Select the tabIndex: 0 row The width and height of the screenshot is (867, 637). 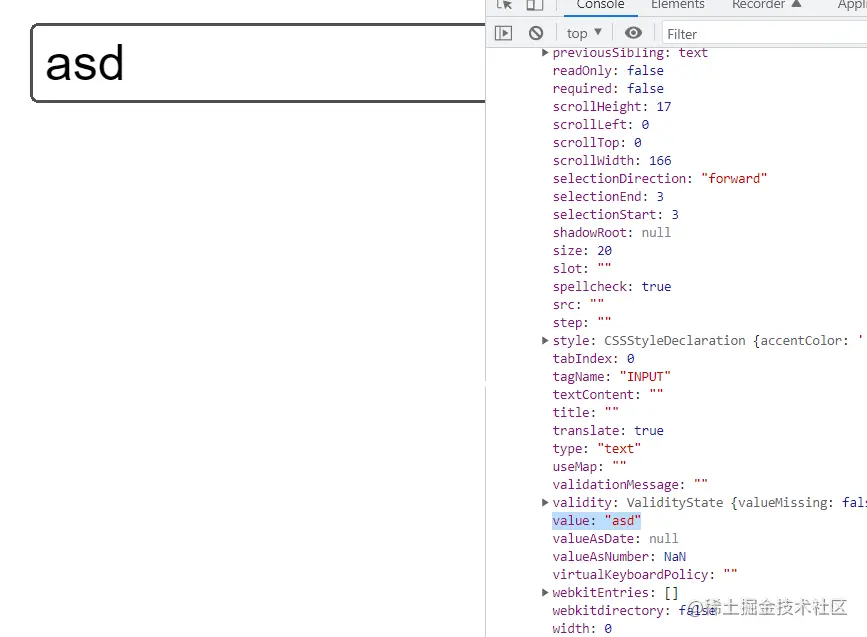(593, 359)
